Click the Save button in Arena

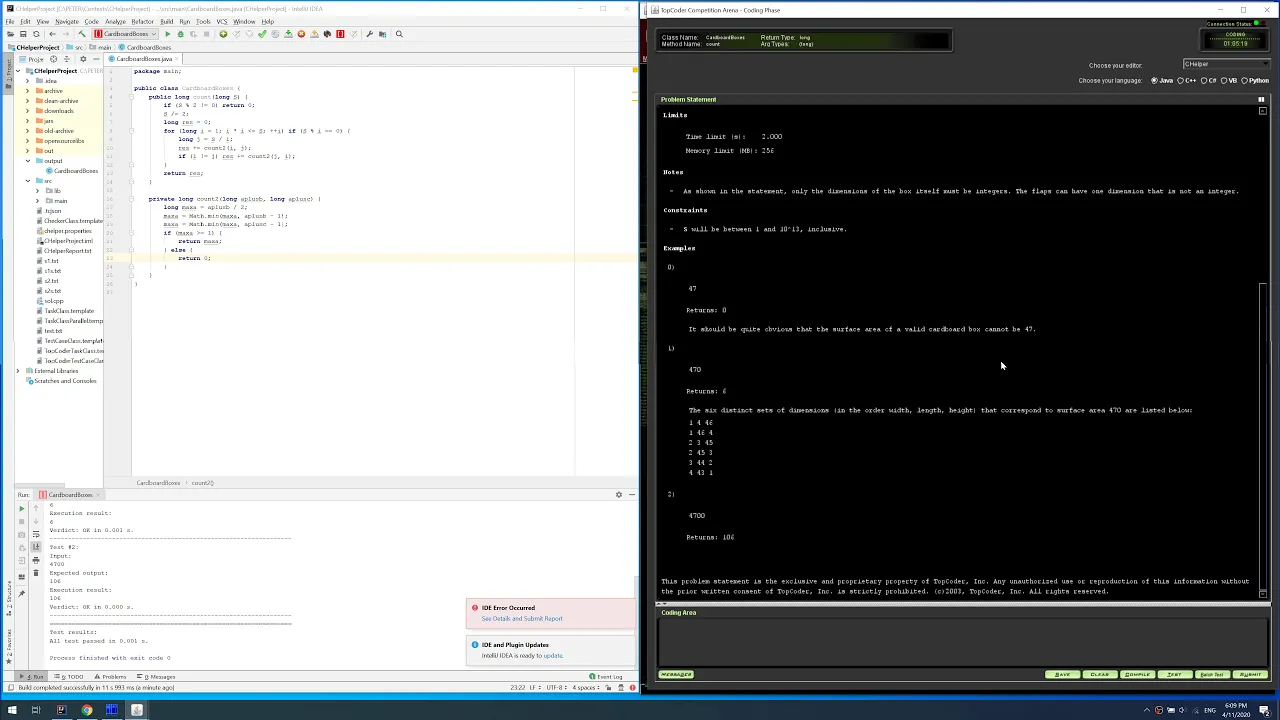1062,675
